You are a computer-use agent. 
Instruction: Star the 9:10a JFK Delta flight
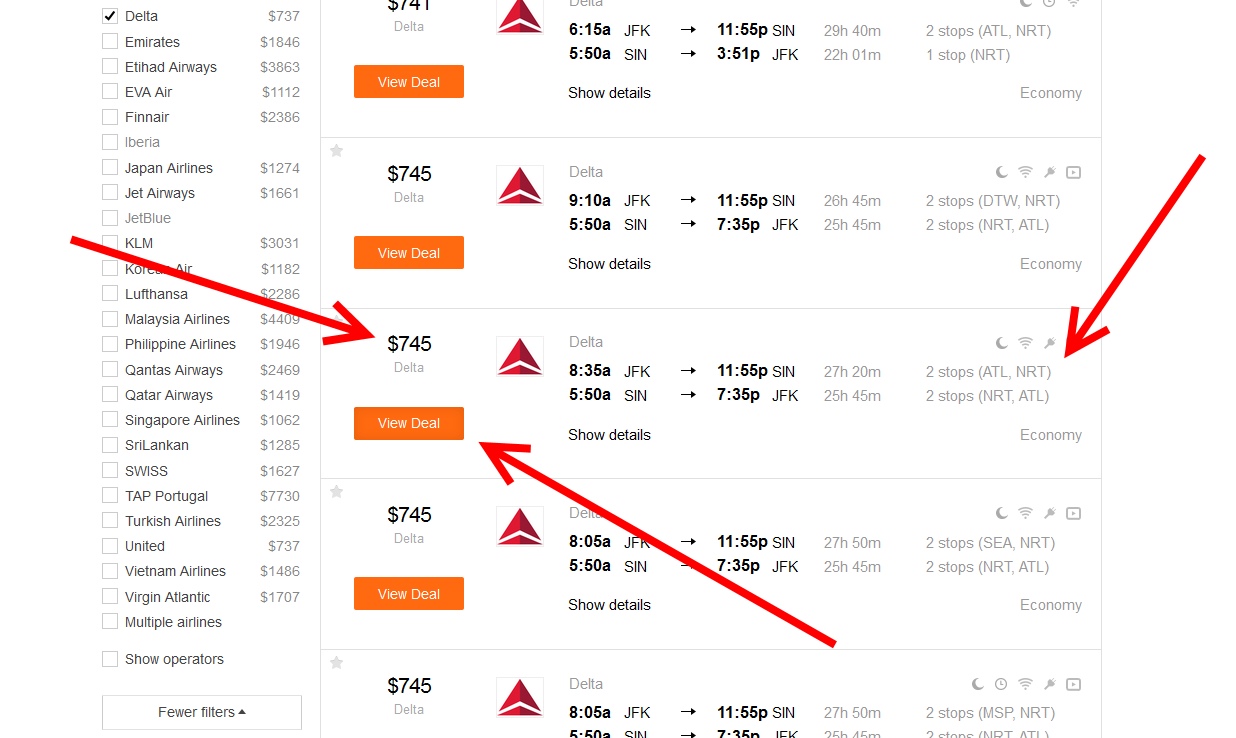(337, 151)
